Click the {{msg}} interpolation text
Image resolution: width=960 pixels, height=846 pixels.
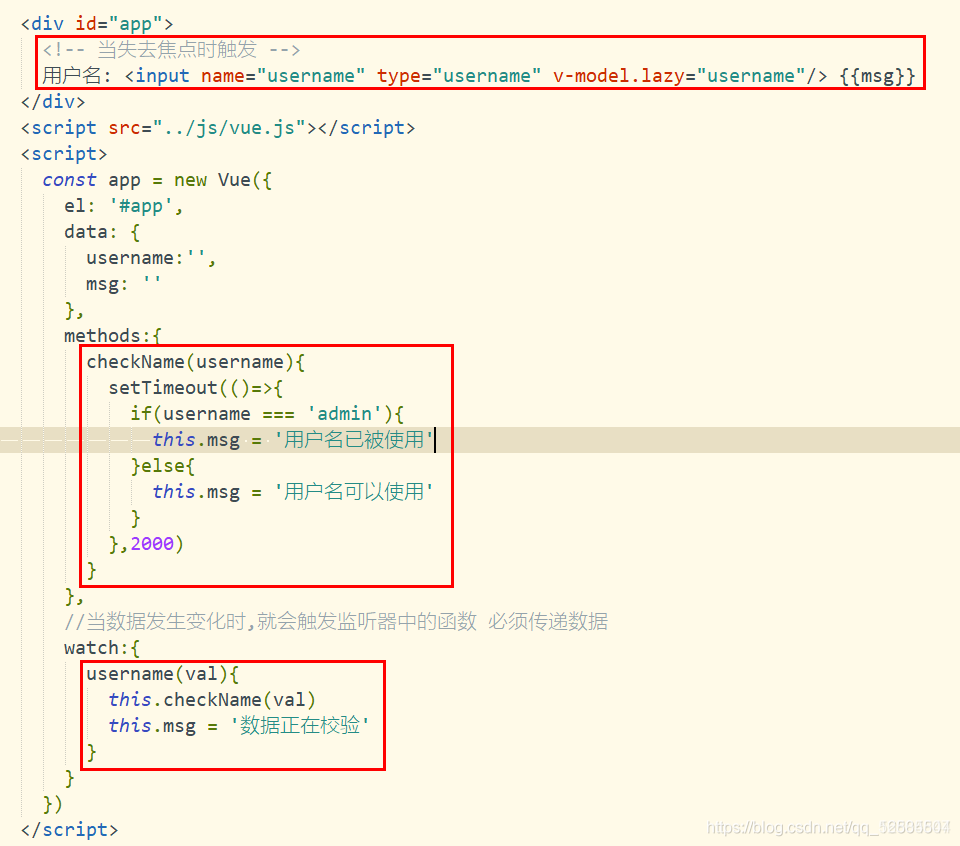[877, 76]
